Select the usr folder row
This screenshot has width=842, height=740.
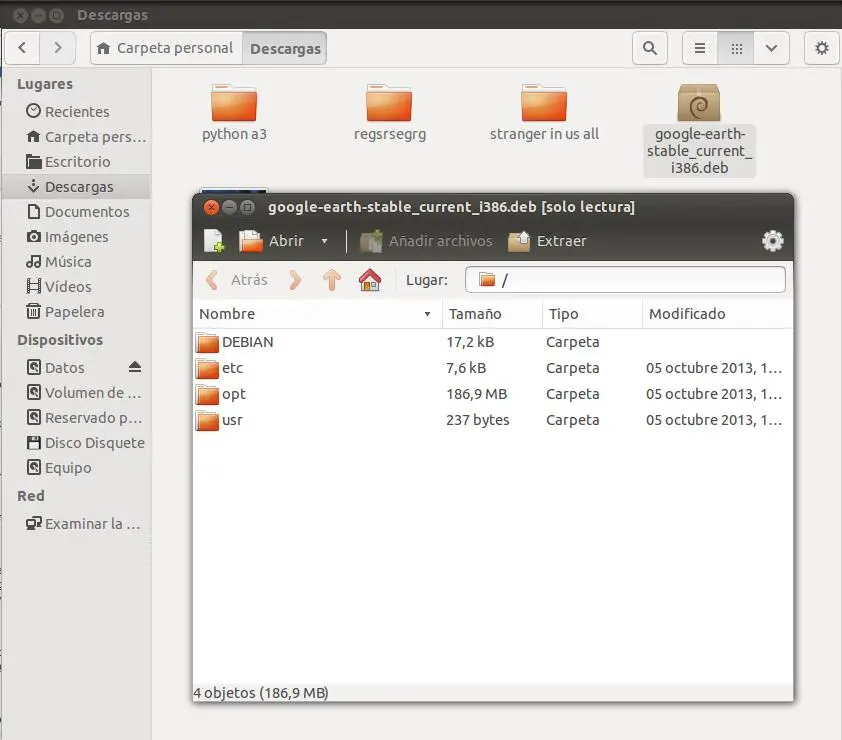493,420
